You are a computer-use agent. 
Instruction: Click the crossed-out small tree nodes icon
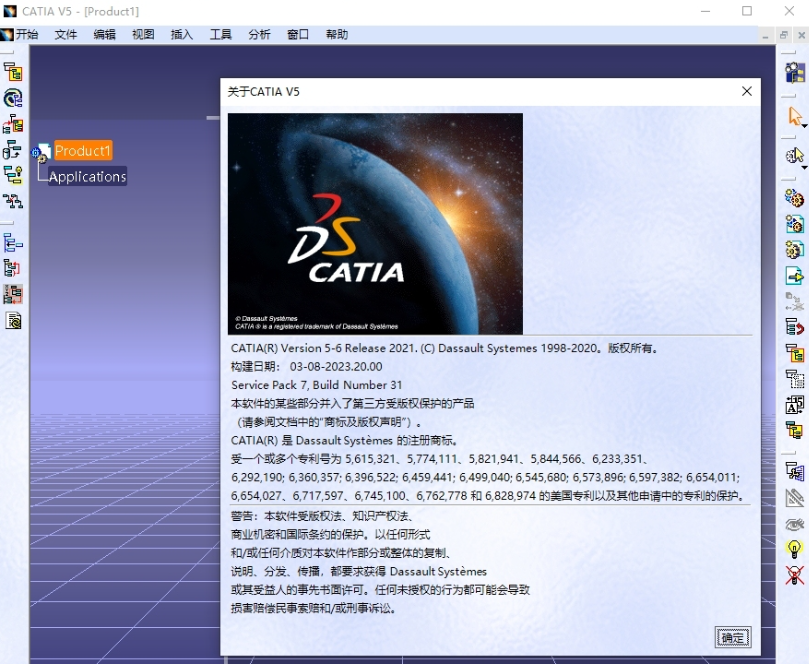(13, 201)
